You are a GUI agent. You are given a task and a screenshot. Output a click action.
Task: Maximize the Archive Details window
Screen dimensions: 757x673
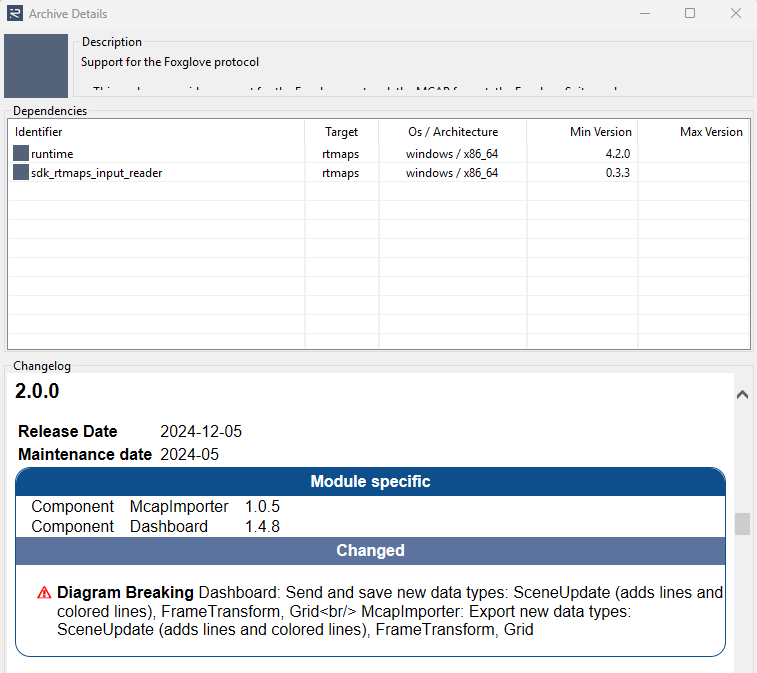click(690, 14)
